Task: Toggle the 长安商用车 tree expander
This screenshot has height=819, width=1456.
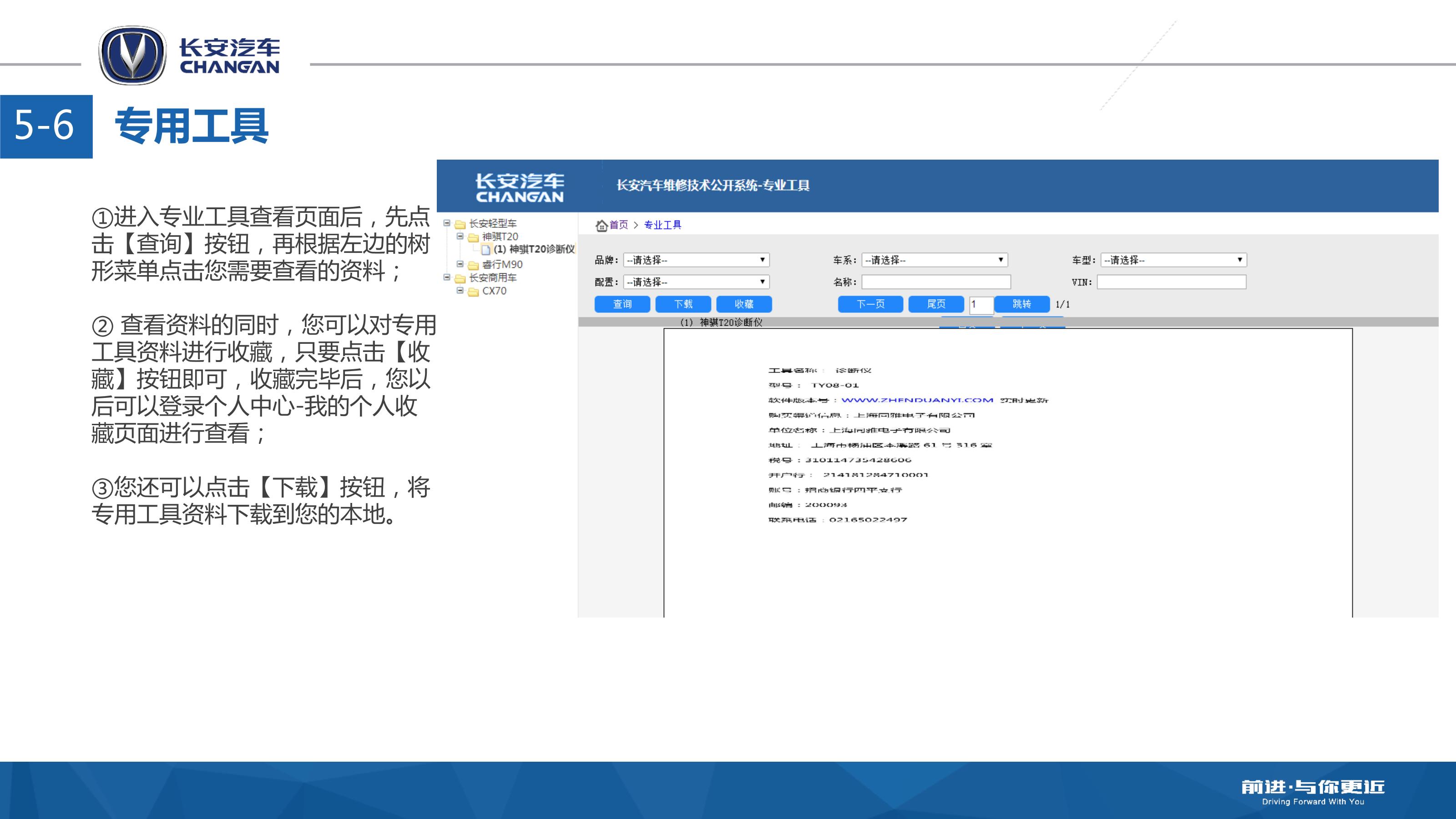Action: [x=447, y=277]
